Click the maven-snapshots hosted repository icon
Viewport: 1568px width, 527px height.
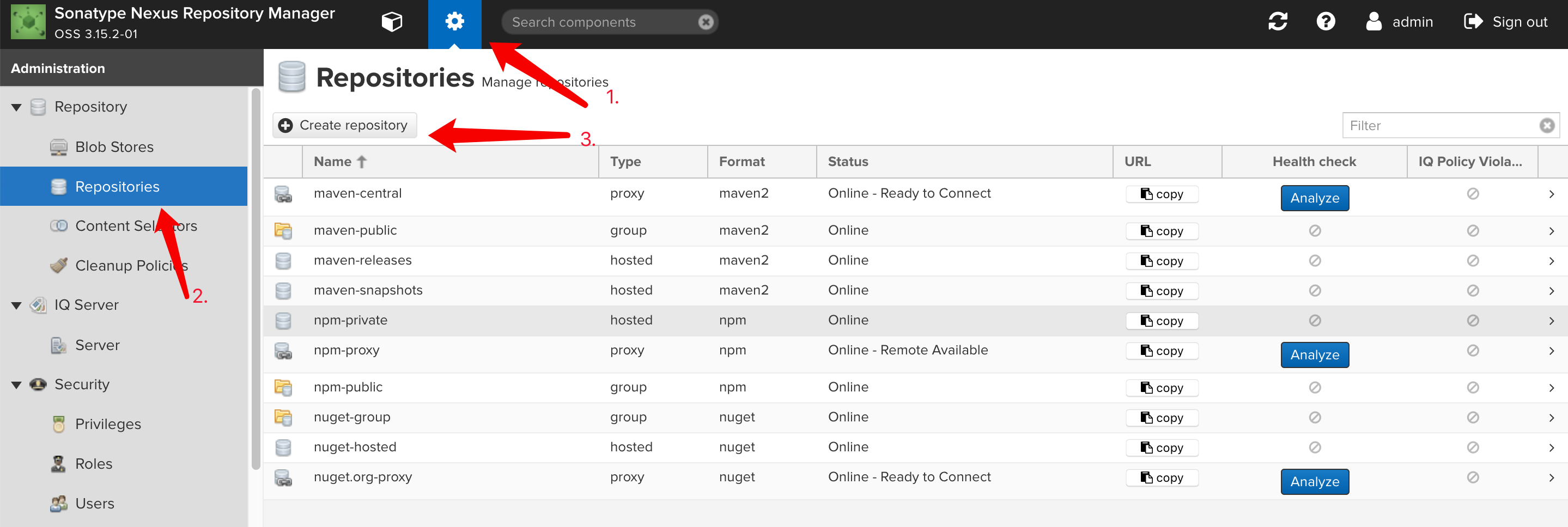pos(283,291)
